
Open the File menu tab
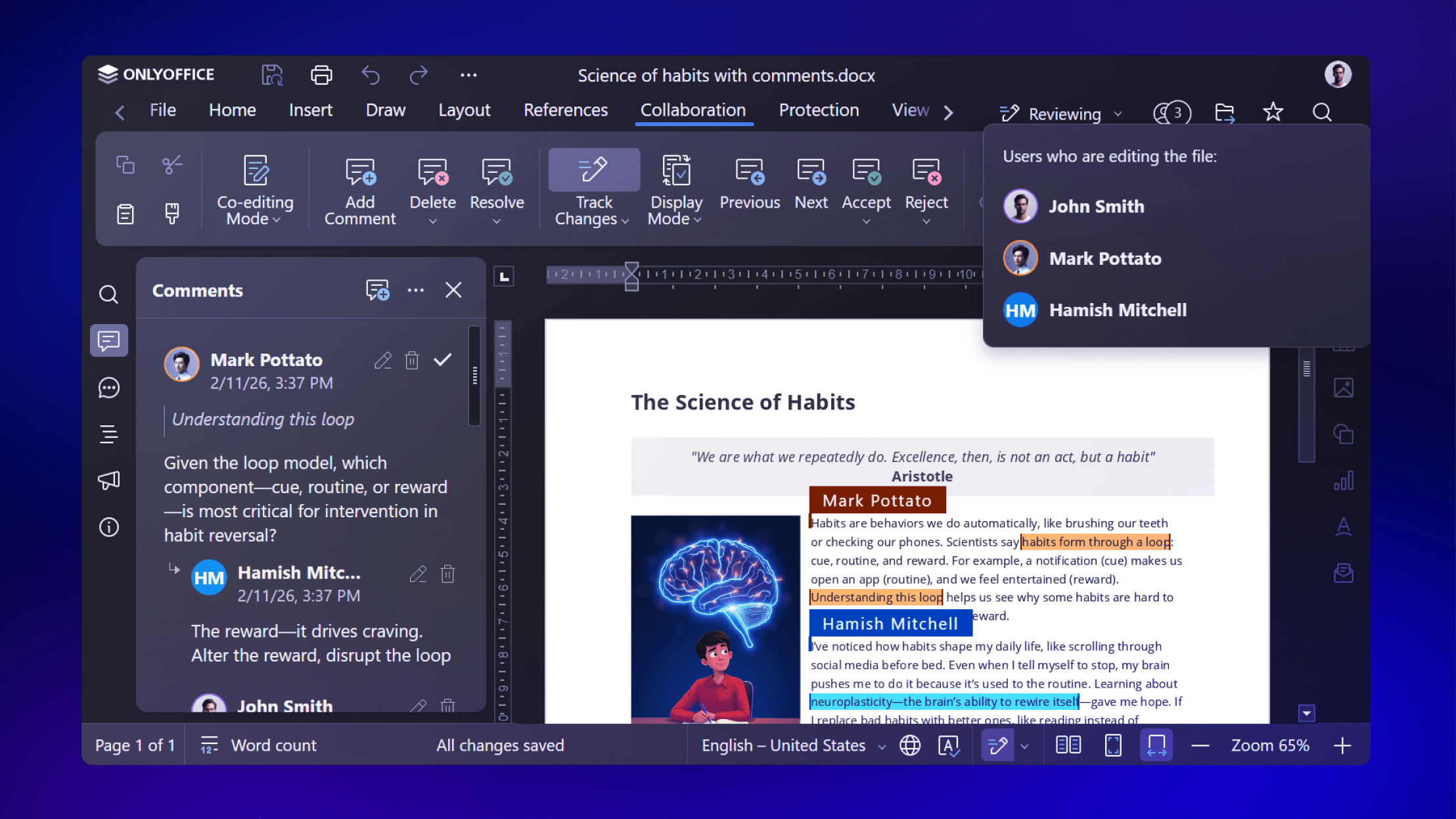tap(162, 110)
